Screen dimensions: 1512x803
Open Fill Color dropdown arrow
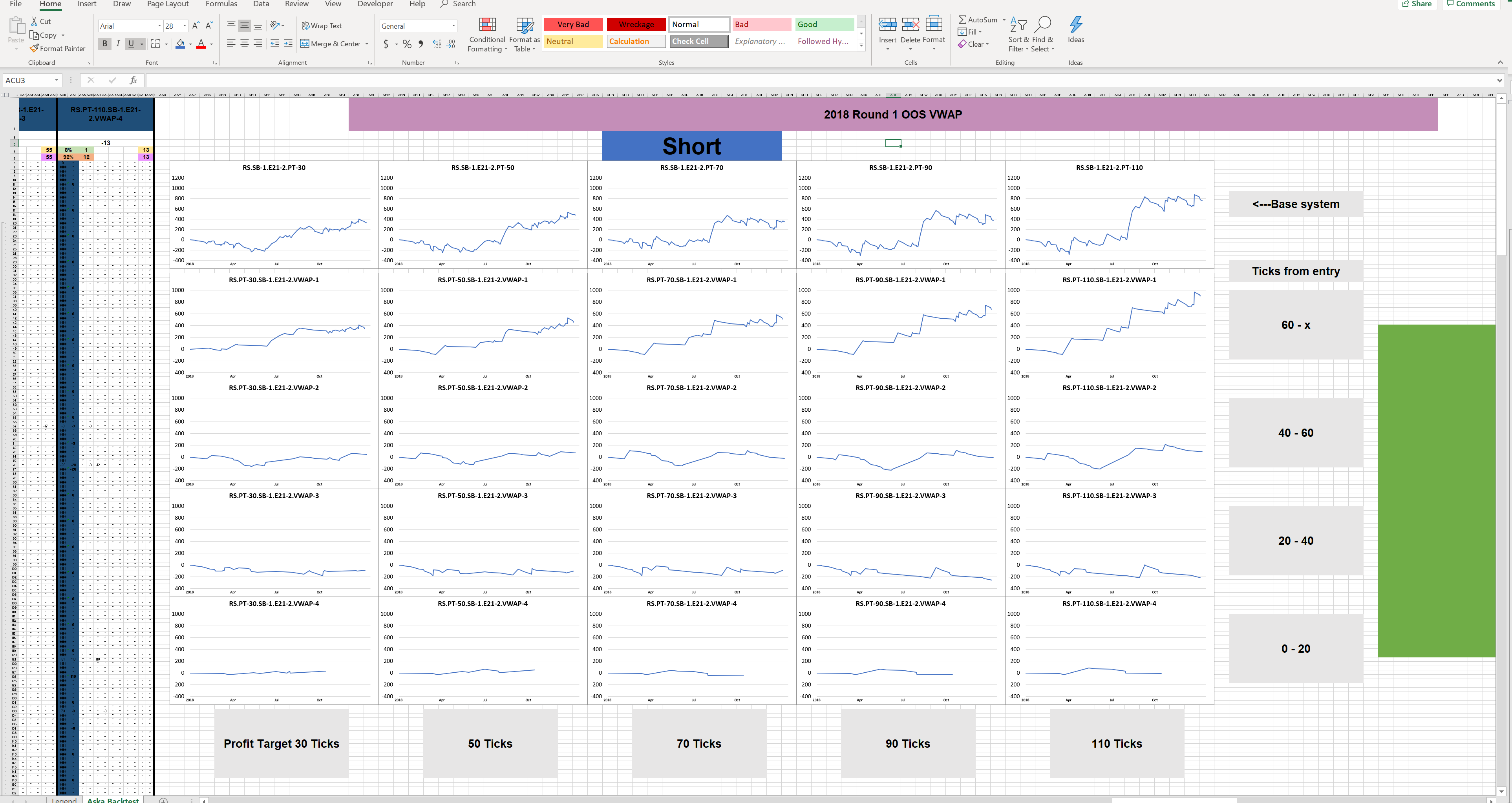(191, 44)
